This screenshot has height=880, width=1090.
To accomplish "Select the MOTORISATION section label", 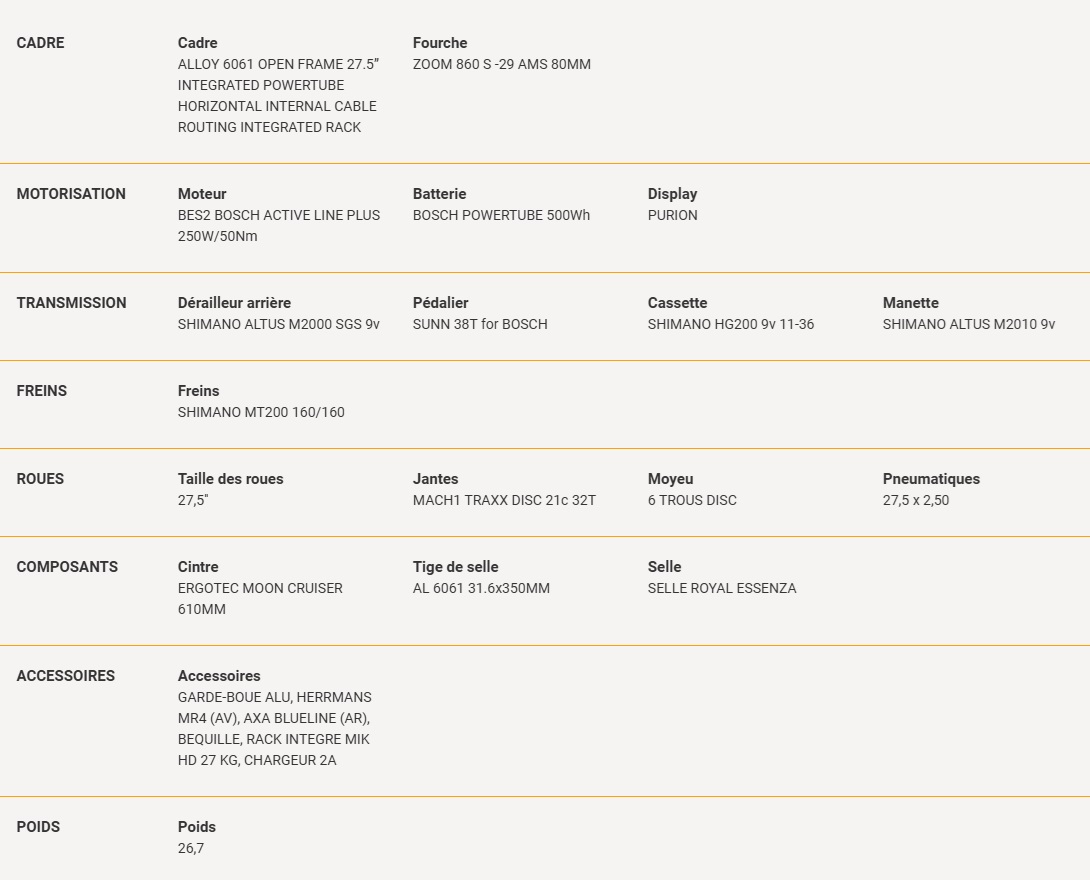I will tap(71, 194).
